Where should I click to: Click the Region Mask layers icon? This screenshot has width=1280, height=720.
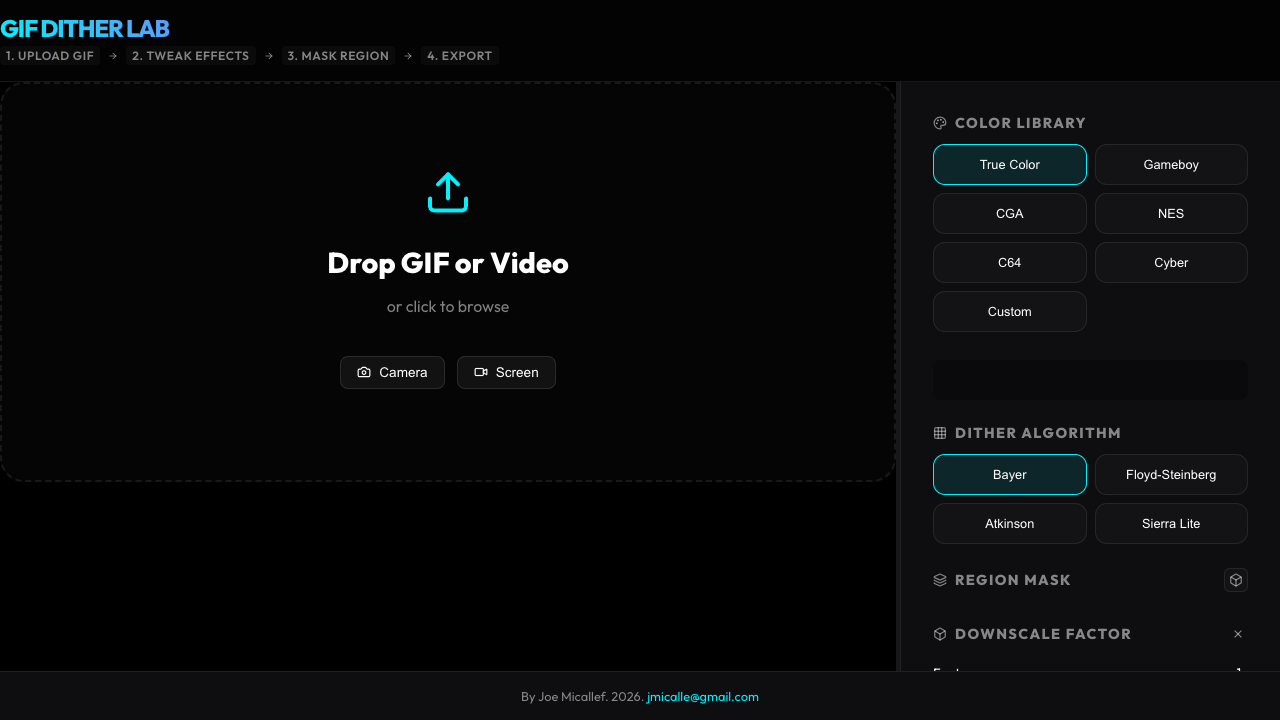click(940, 580)
